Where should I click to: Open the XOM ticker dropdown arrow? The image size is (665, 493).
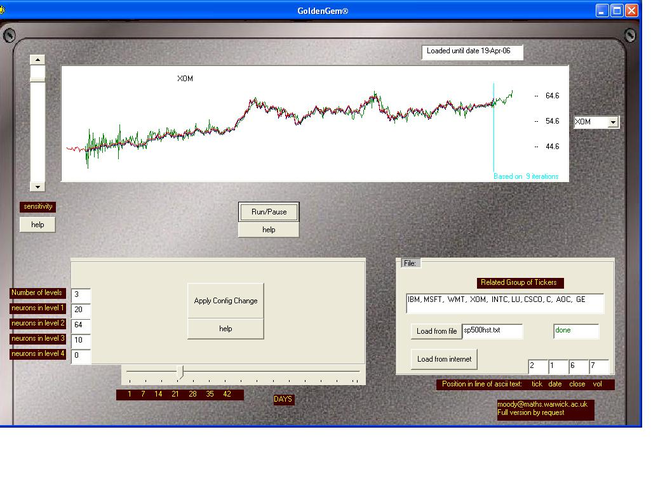click(613, 122)
